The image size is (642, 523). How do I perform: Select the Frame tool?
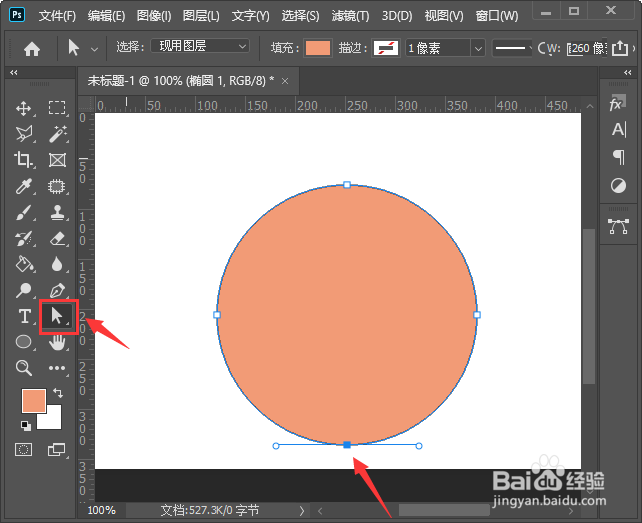[57, 160]
